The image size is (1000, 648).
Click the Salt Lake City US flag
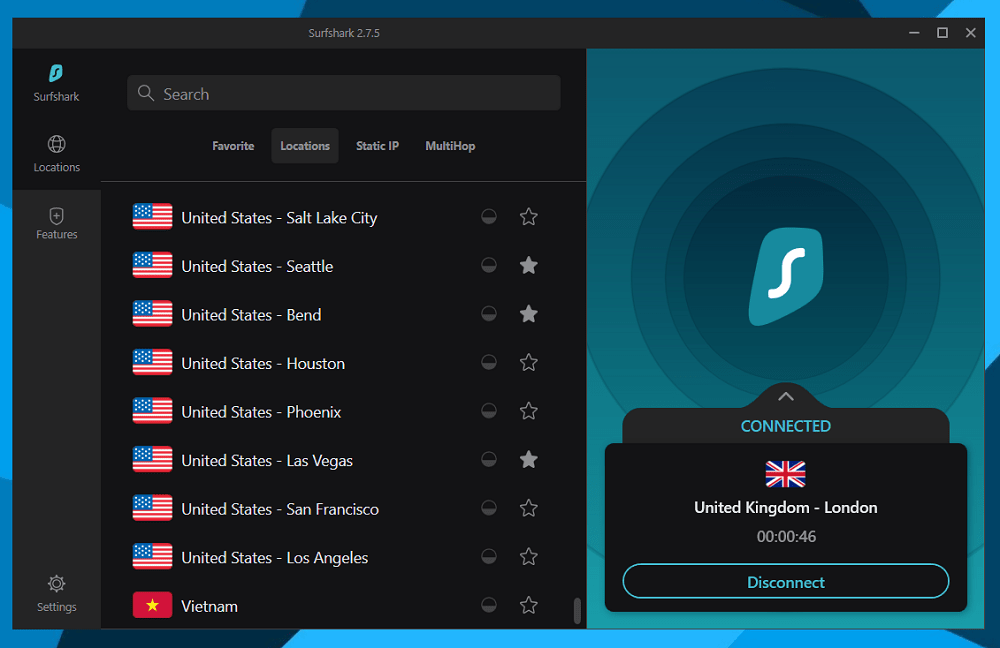pyautogui.click(x=152, y=217)
